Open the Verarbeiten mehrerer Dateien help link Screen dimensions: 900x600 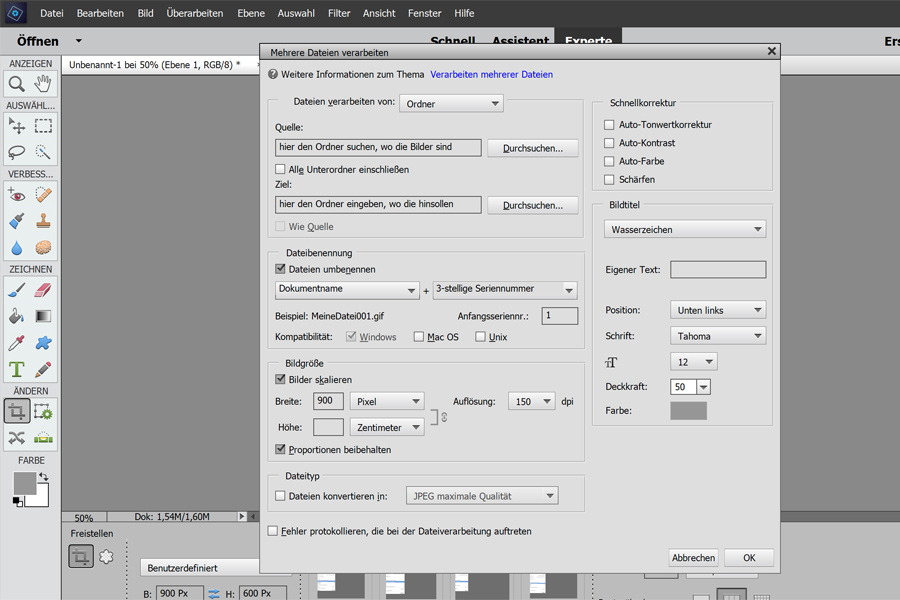click(491, 74)
